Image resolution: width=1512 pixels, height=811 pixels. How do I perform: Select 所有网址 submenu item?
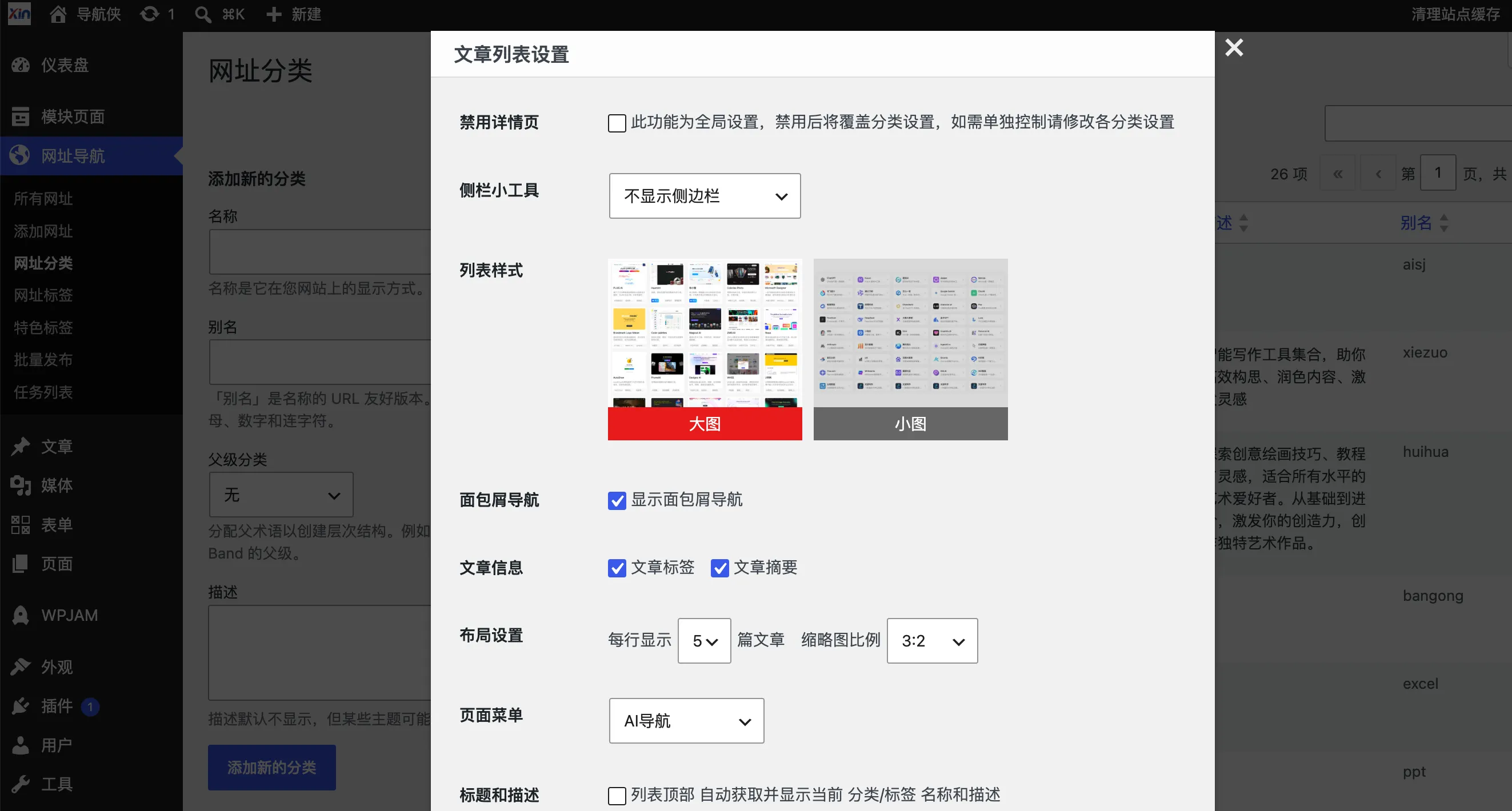[43, 199]
